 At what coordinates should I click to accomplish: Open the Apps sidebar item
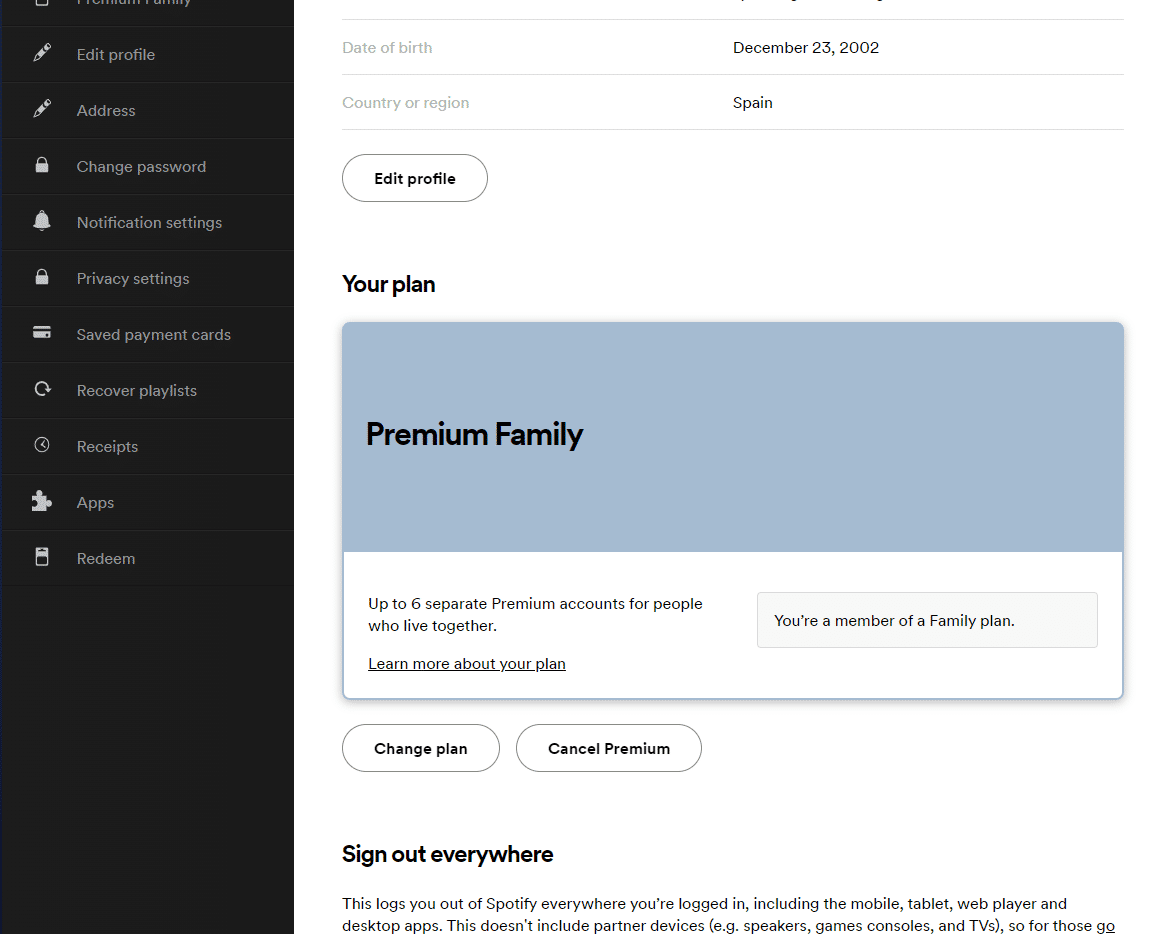[x=95, y=503]
